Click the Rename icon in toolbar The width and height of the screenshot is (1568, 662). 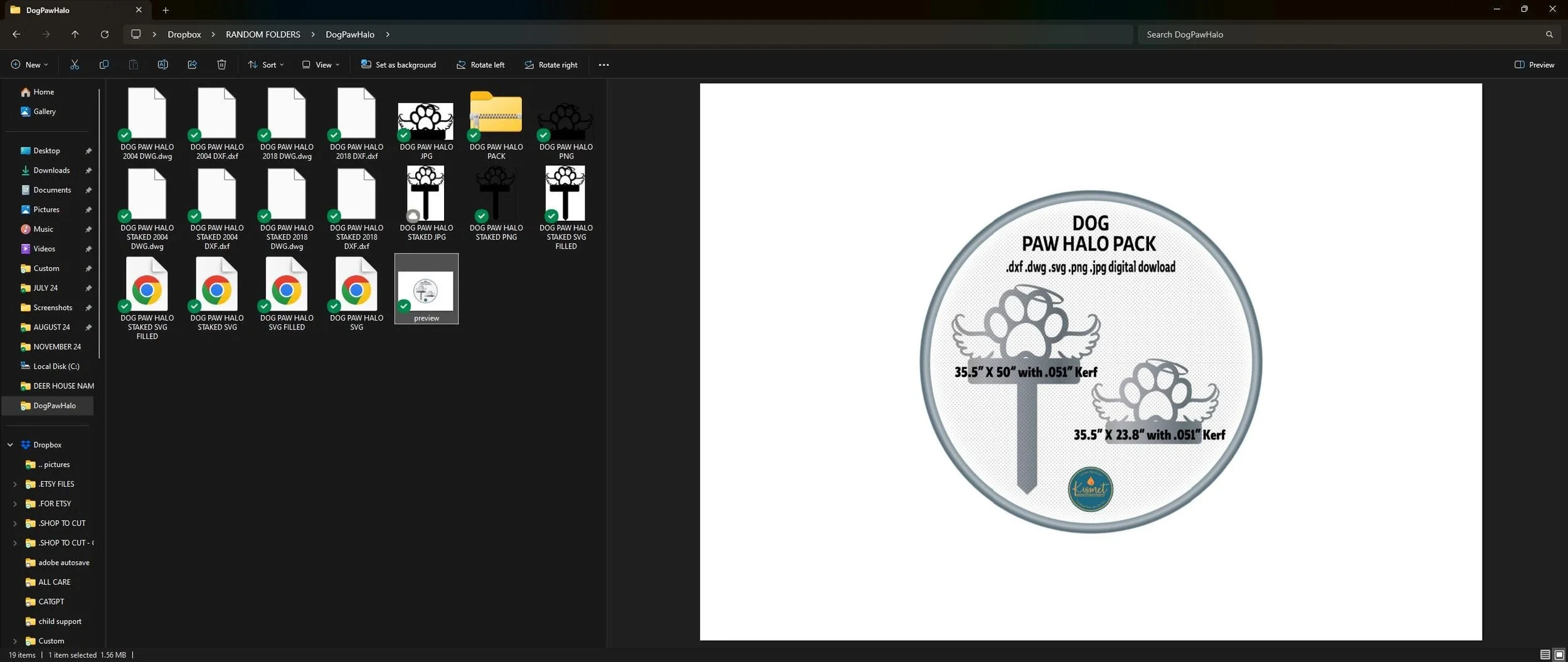(x=162, y=65)
